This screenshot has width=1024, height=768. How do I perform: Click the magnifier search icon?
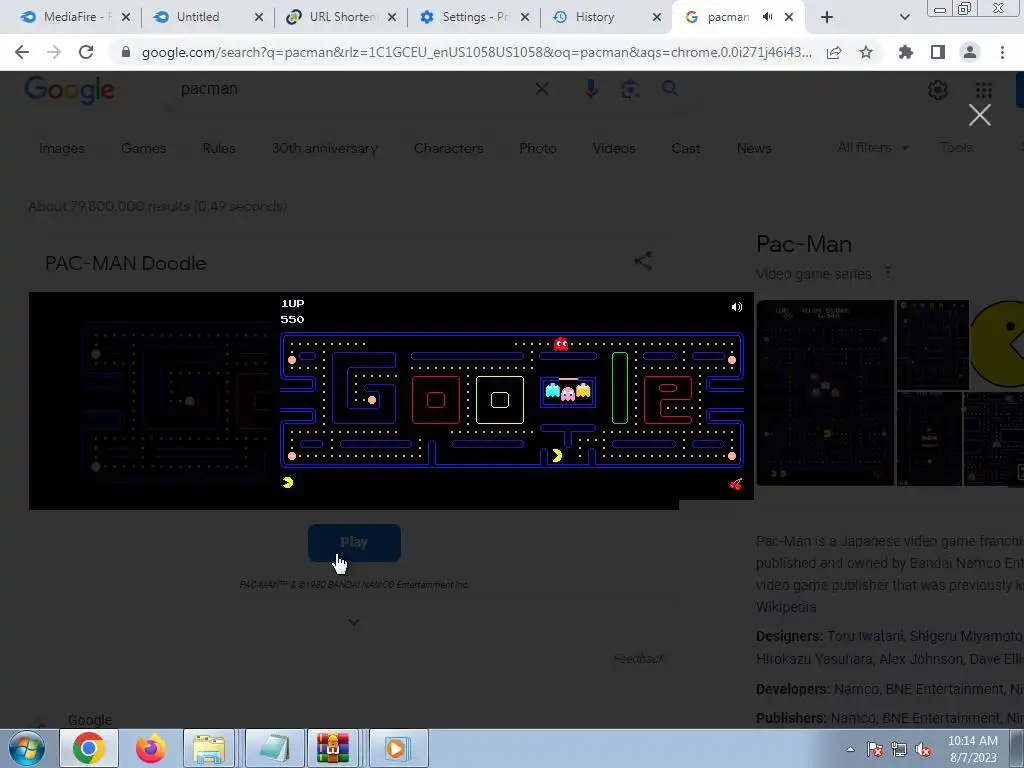(x=670, y=89)
